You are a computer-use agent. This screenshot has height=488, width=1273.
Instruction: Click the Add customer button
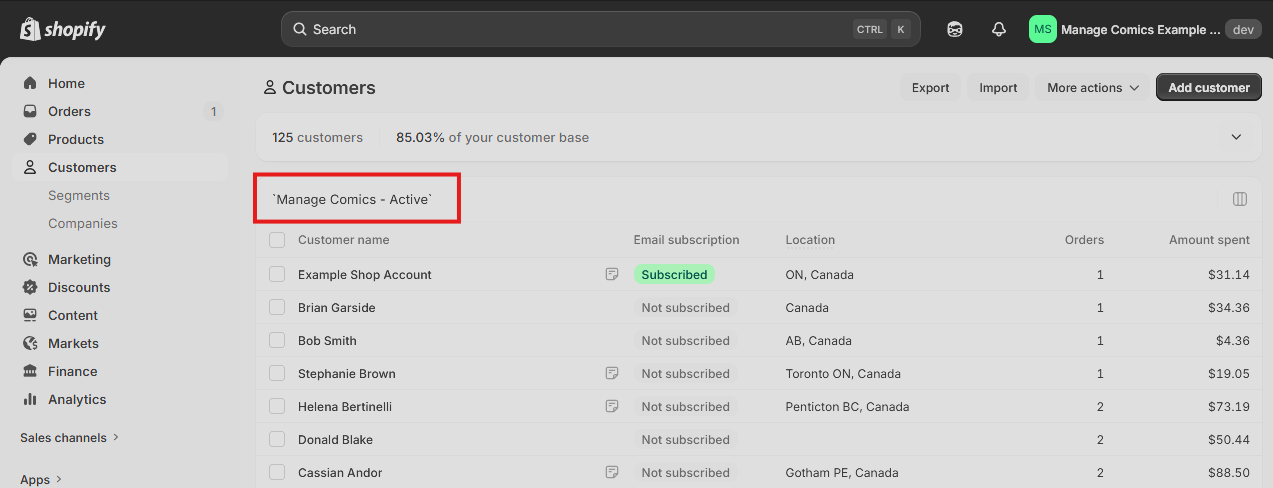(x=1209, y=88)
